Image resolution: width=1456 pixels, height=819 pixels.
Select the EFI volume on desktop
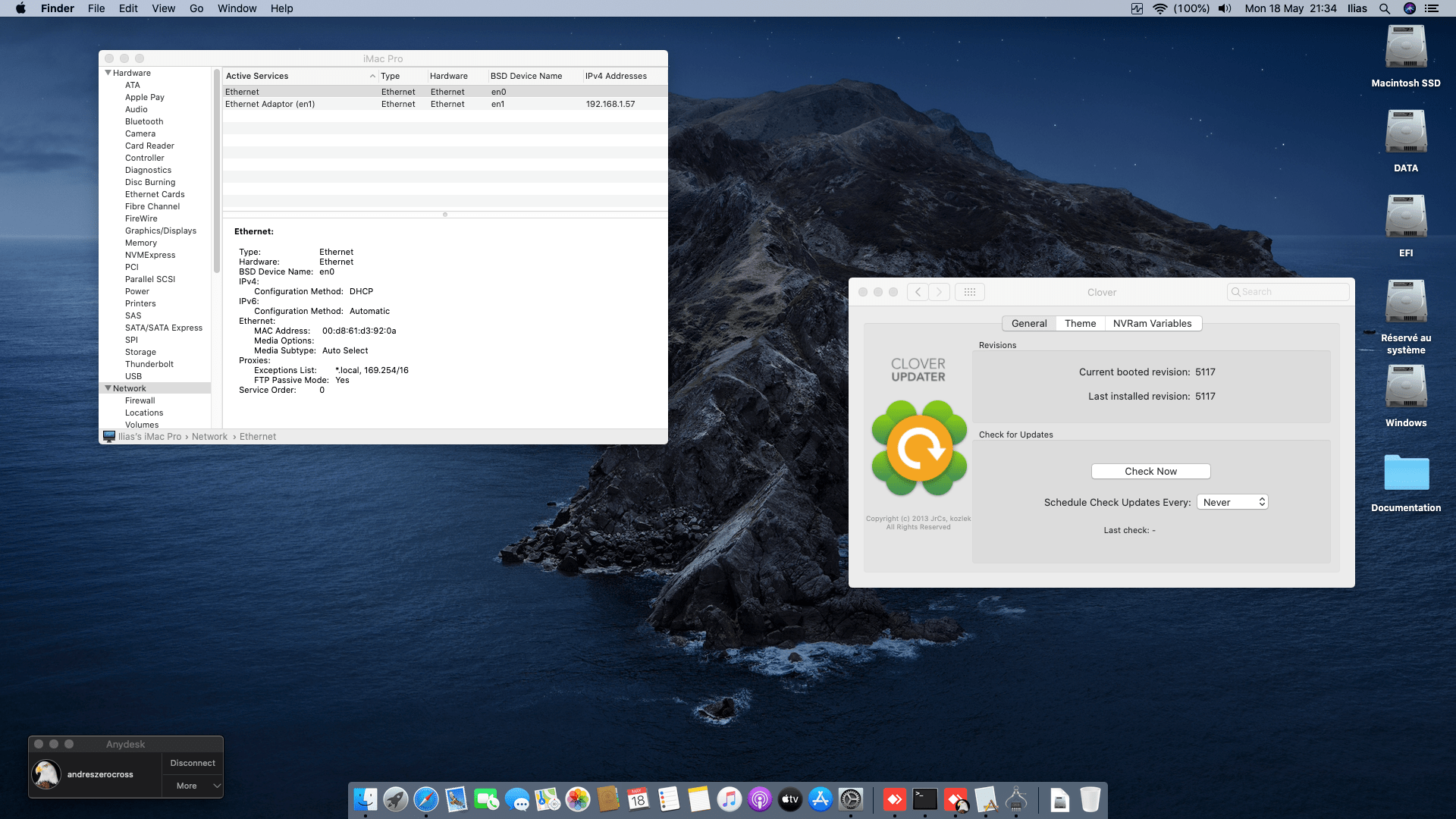[1406, 218]
